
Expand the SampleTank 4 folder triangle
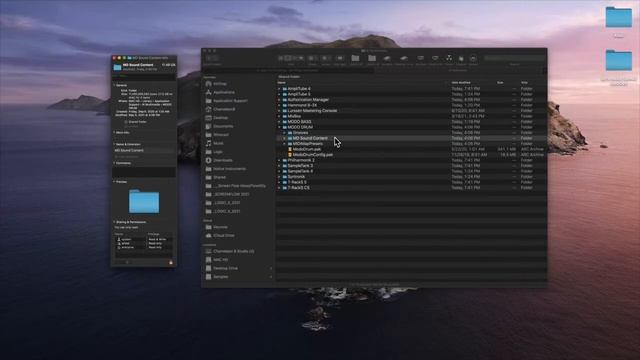[x=280, y=171]
